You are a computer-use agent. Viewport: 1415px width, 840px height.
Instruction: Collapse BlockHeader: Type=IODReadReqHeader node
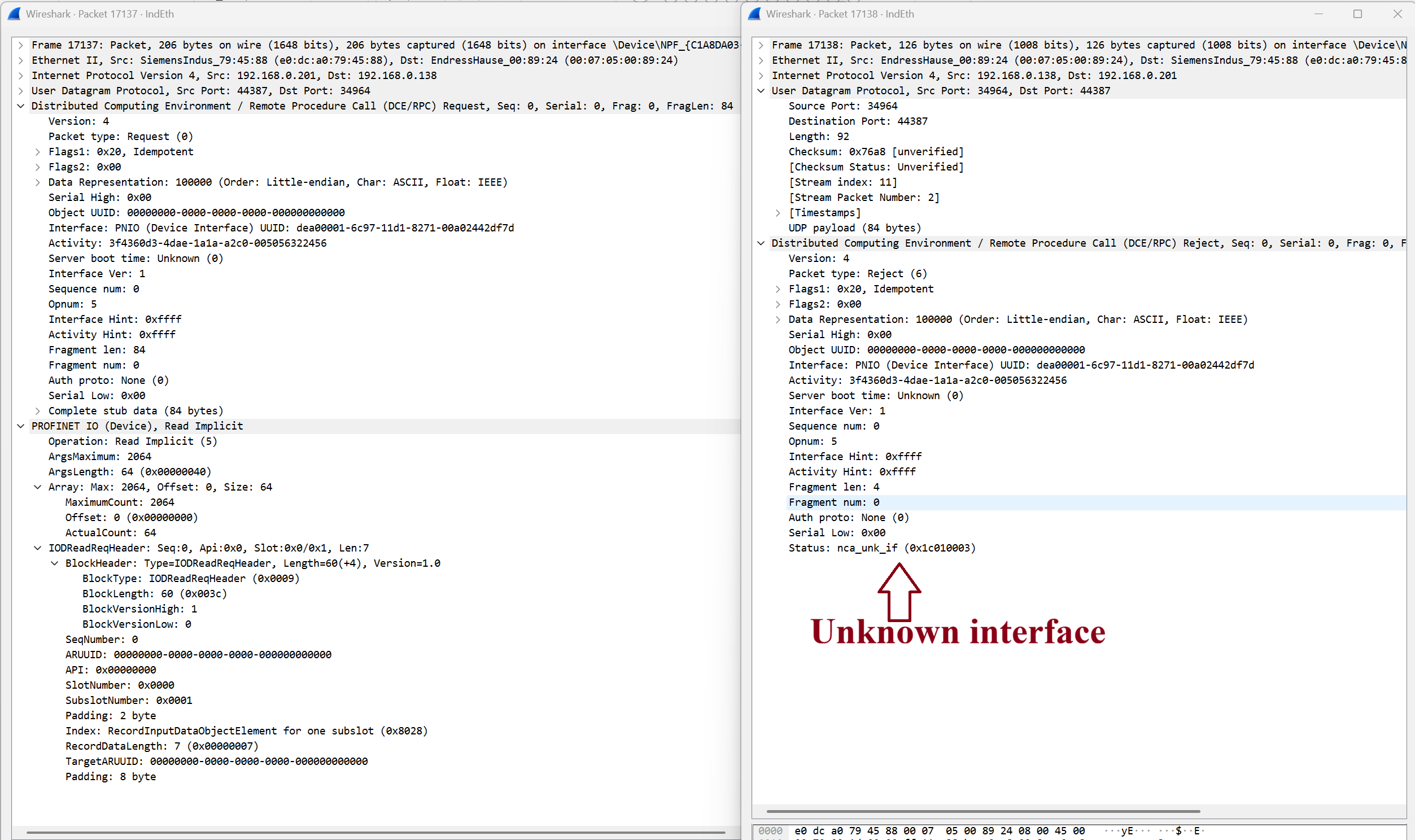pyautogui.click(x=54, y=563)
